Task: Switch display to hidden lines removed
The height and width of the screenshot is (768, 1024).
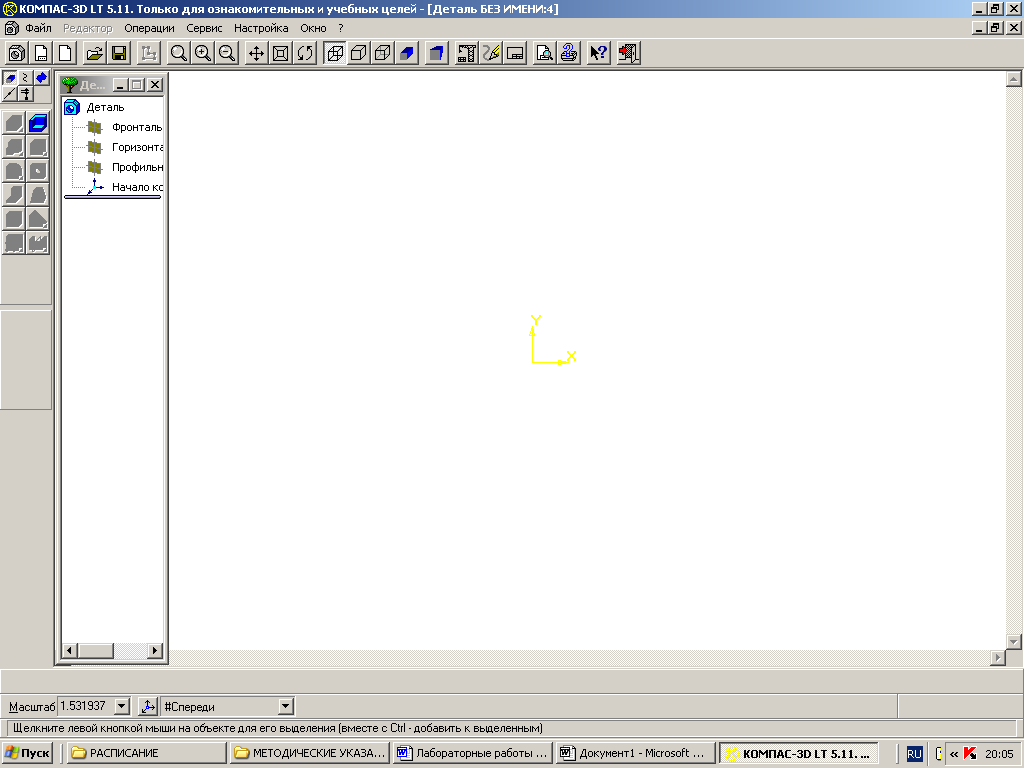Action: 359,53
